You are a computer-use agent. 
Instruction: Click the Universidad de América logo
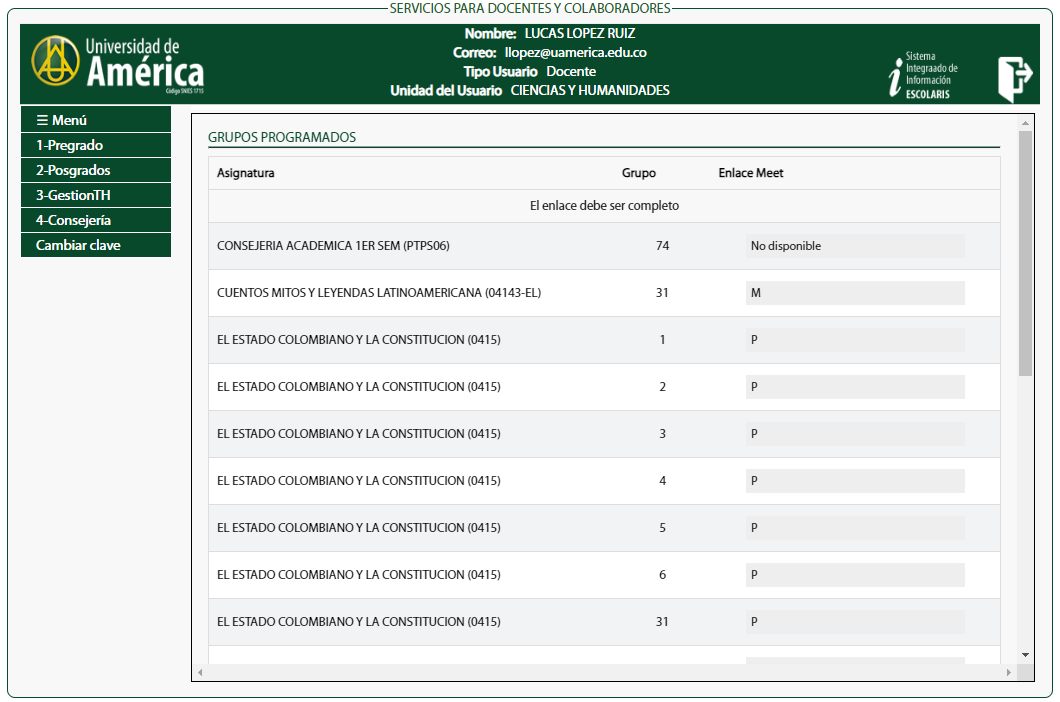coord(118,65)
